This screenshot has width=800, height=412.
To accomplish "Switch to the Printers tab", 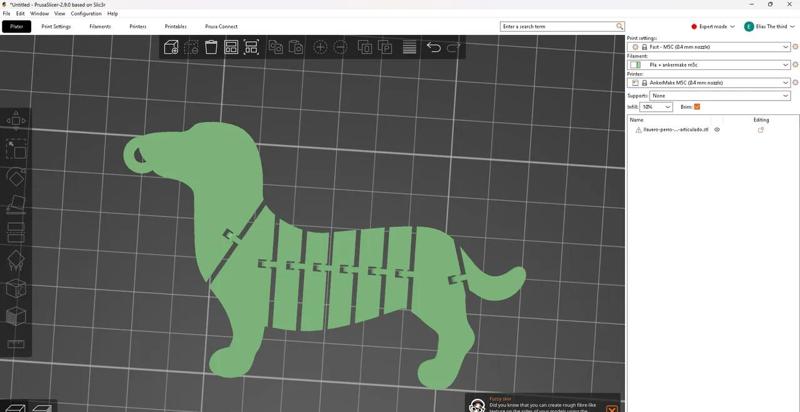I will click(x=138, y=27).
